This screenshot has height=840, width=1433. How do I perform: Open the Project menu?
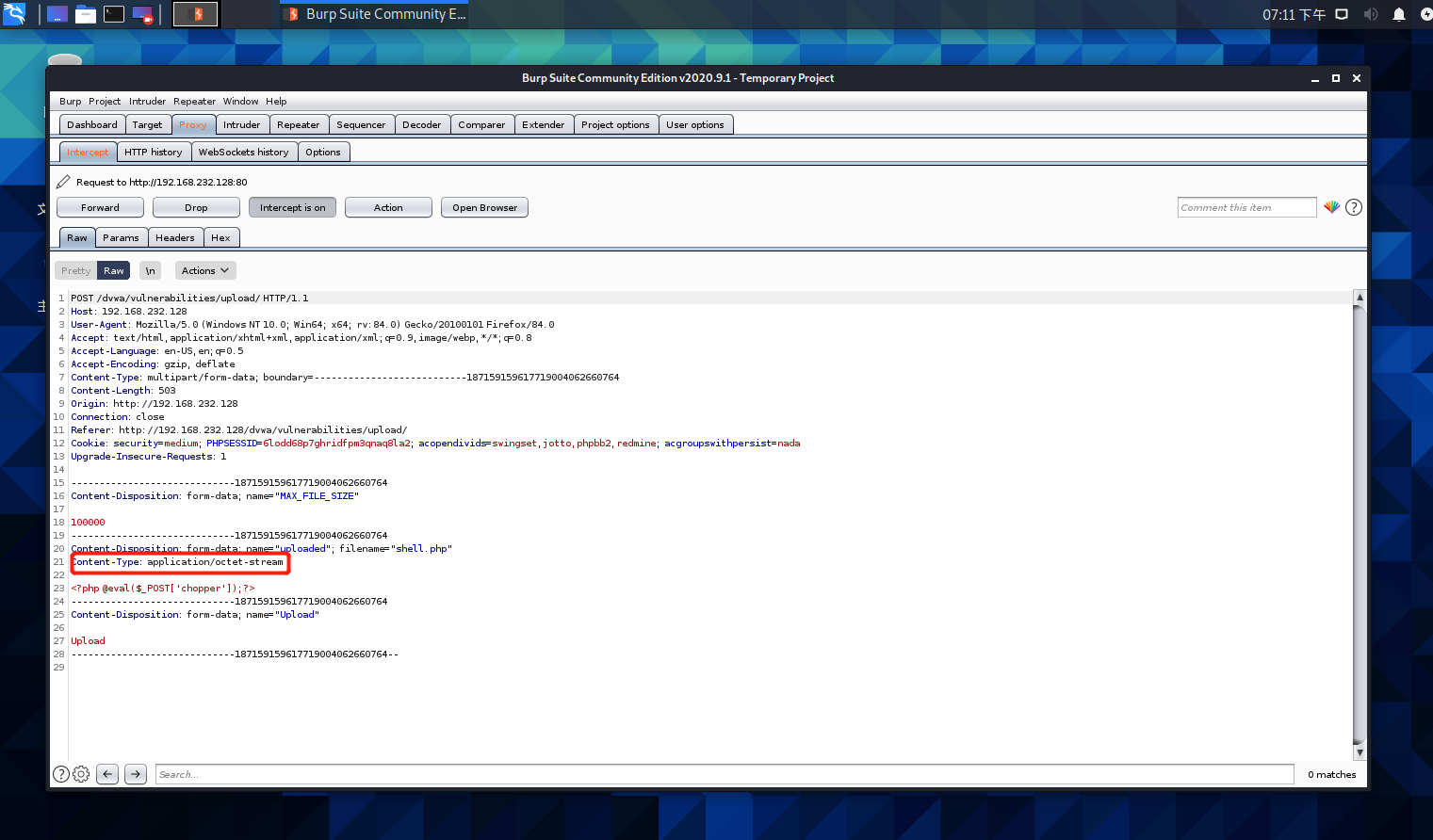105,101
